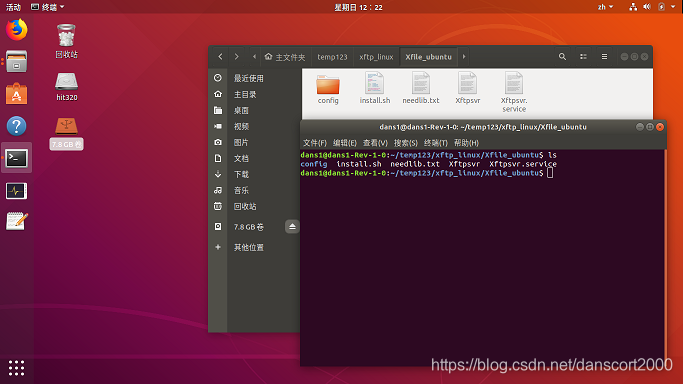Open the clock 星期日 12:22
Viewport: 683px width, 384px height.
pyautogui.click(x=358, y=7)
